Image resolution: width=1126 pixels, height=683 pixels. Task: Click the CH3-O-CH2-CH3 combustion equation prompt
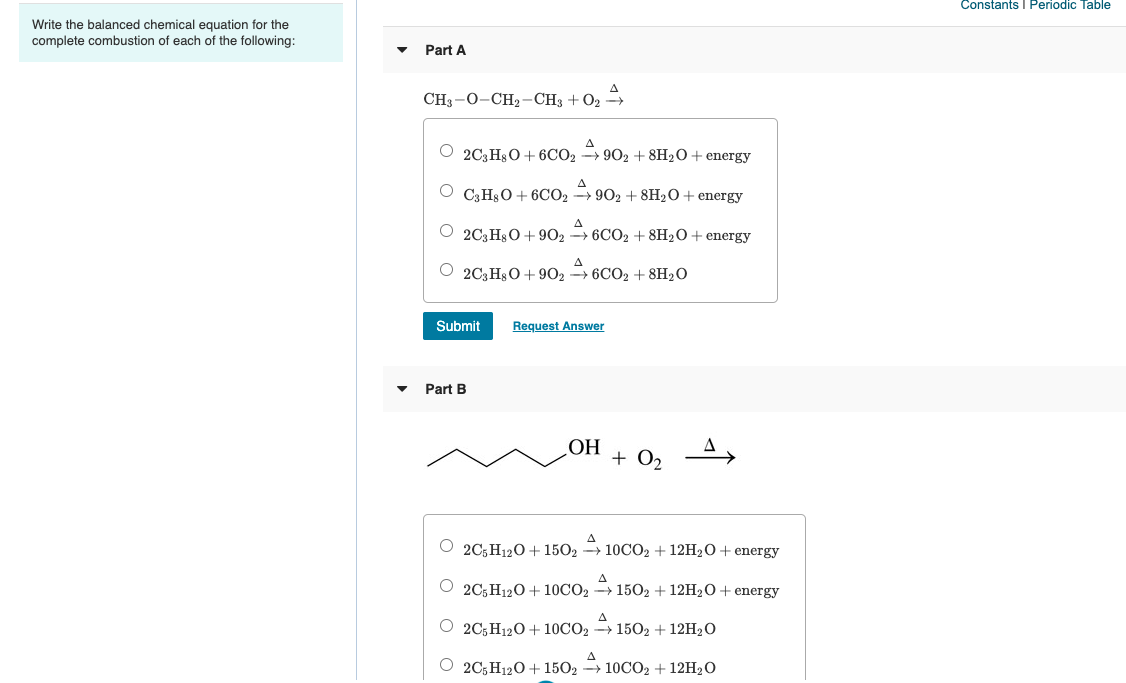[x=520, y=96]
